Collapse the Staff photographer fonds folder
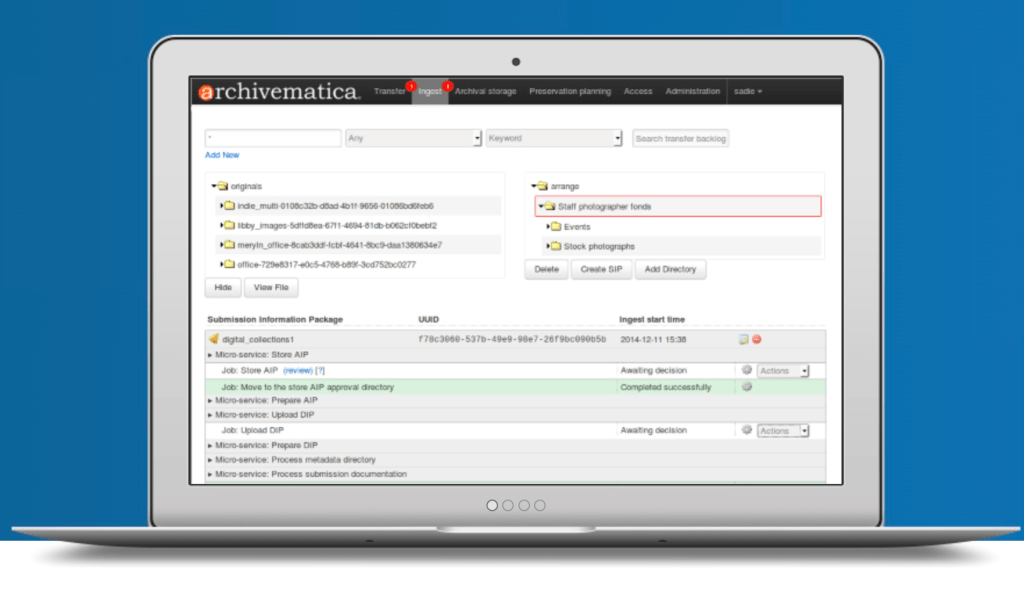Image resolution: width=1024 pixels, height=593 pixels. (540, 207)
